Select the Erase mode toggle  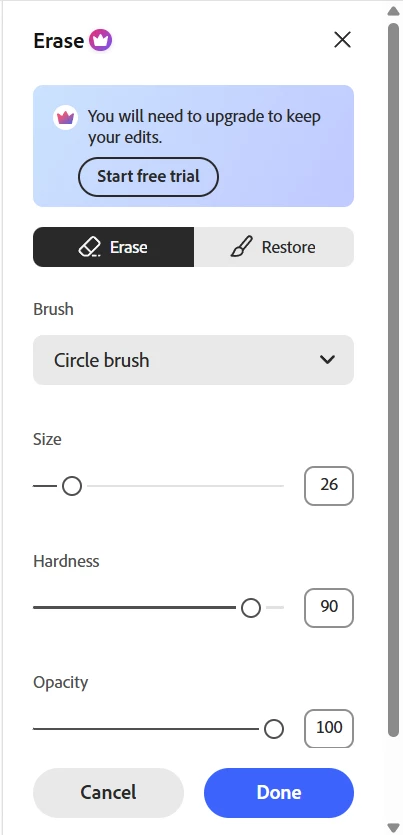[113, 247]
